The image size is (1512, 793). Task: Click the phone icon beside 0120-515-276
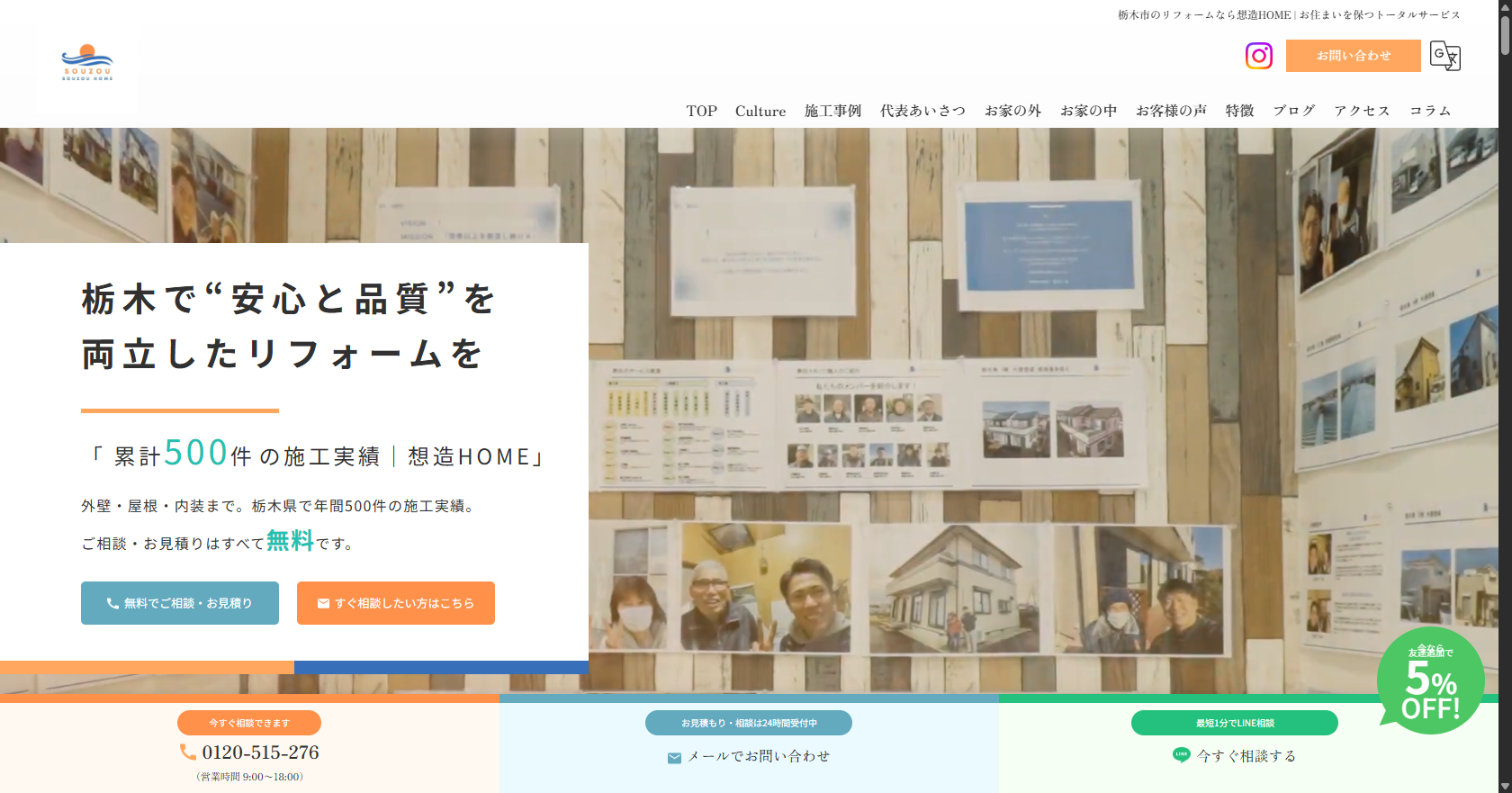(x=187, y=752)
